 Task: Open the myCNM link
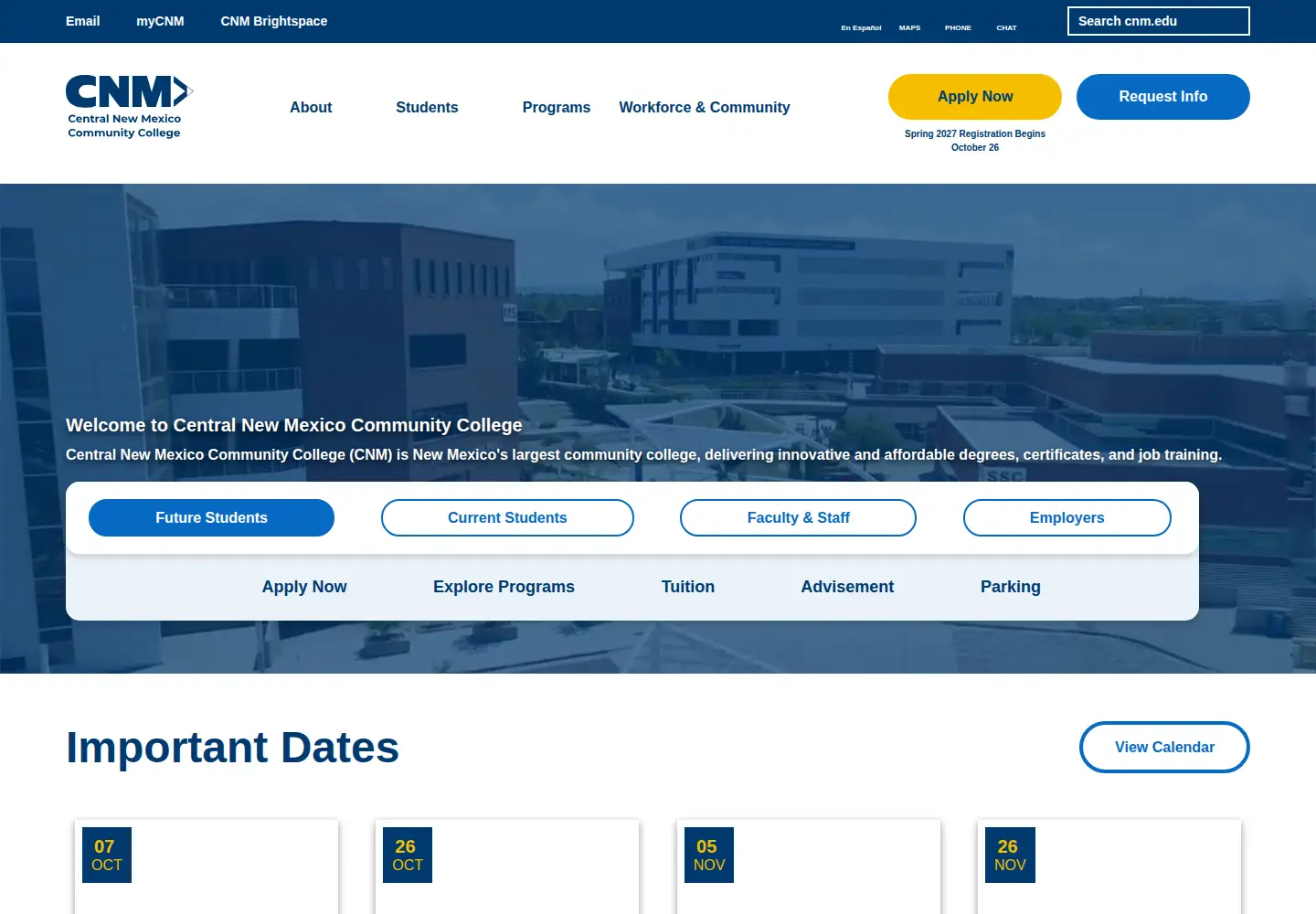(160, 21)
